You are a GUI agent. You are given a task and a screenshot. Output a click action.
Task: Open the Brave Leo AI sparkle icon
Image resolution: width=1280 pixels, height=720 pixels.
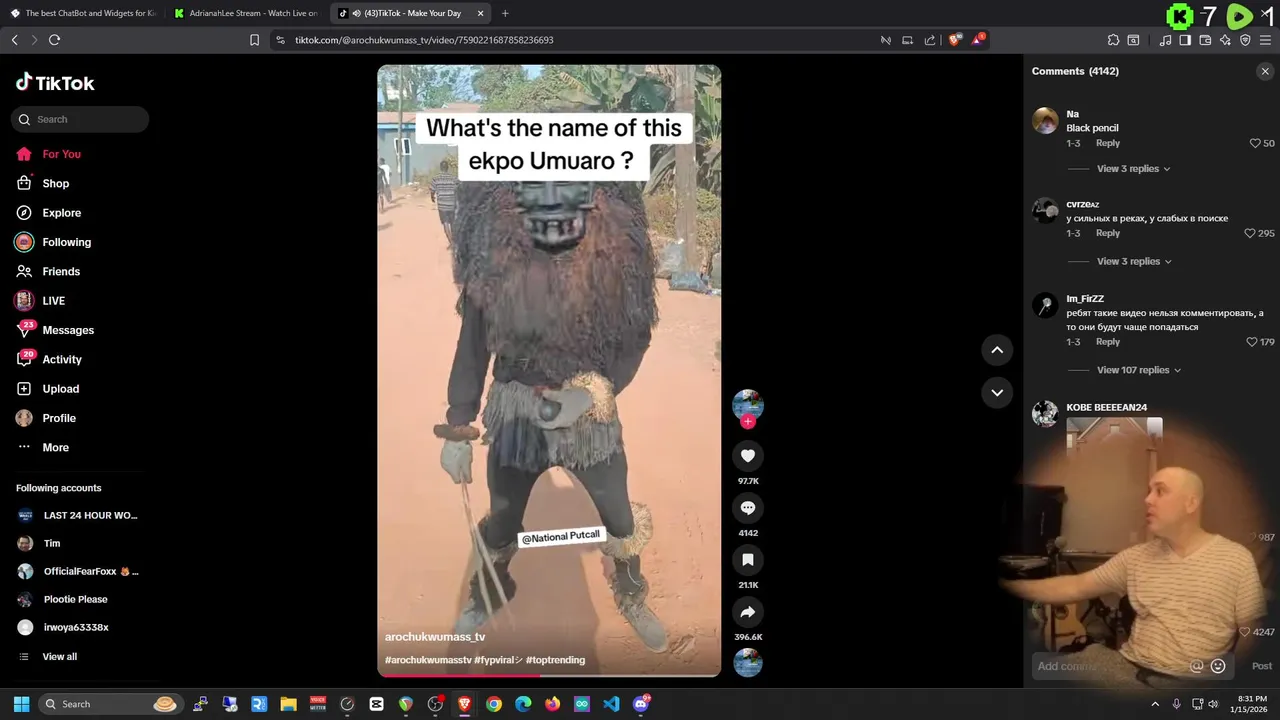point(1225,40)
